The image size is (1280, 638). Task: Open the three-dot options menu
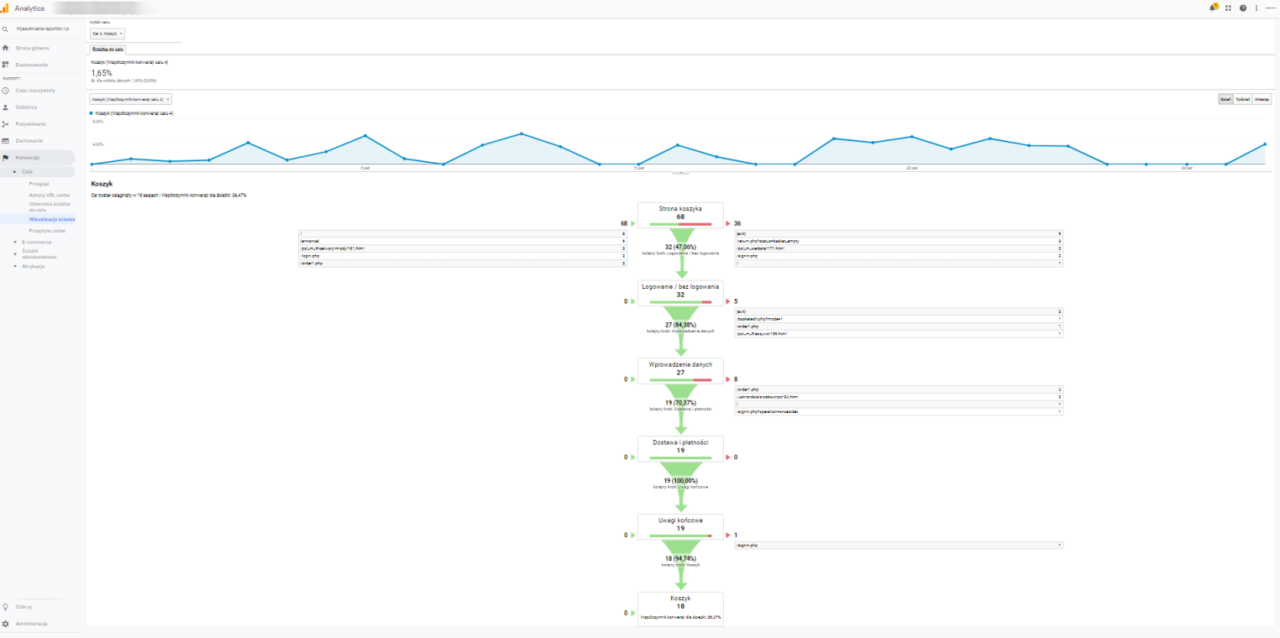tap(1256, 7)
